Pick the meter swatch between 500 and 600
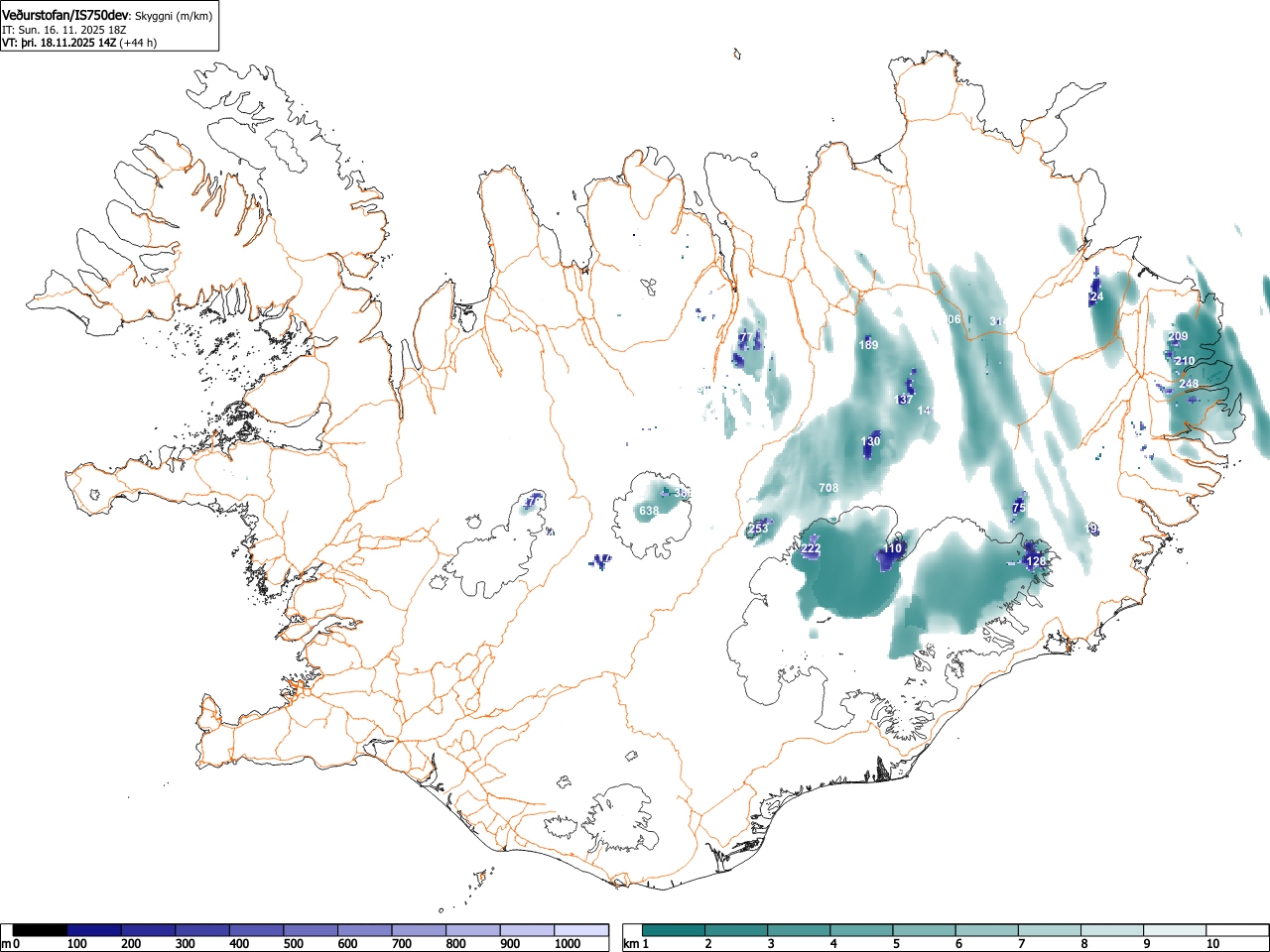The image size is (1270, 952). click(311, 930)
